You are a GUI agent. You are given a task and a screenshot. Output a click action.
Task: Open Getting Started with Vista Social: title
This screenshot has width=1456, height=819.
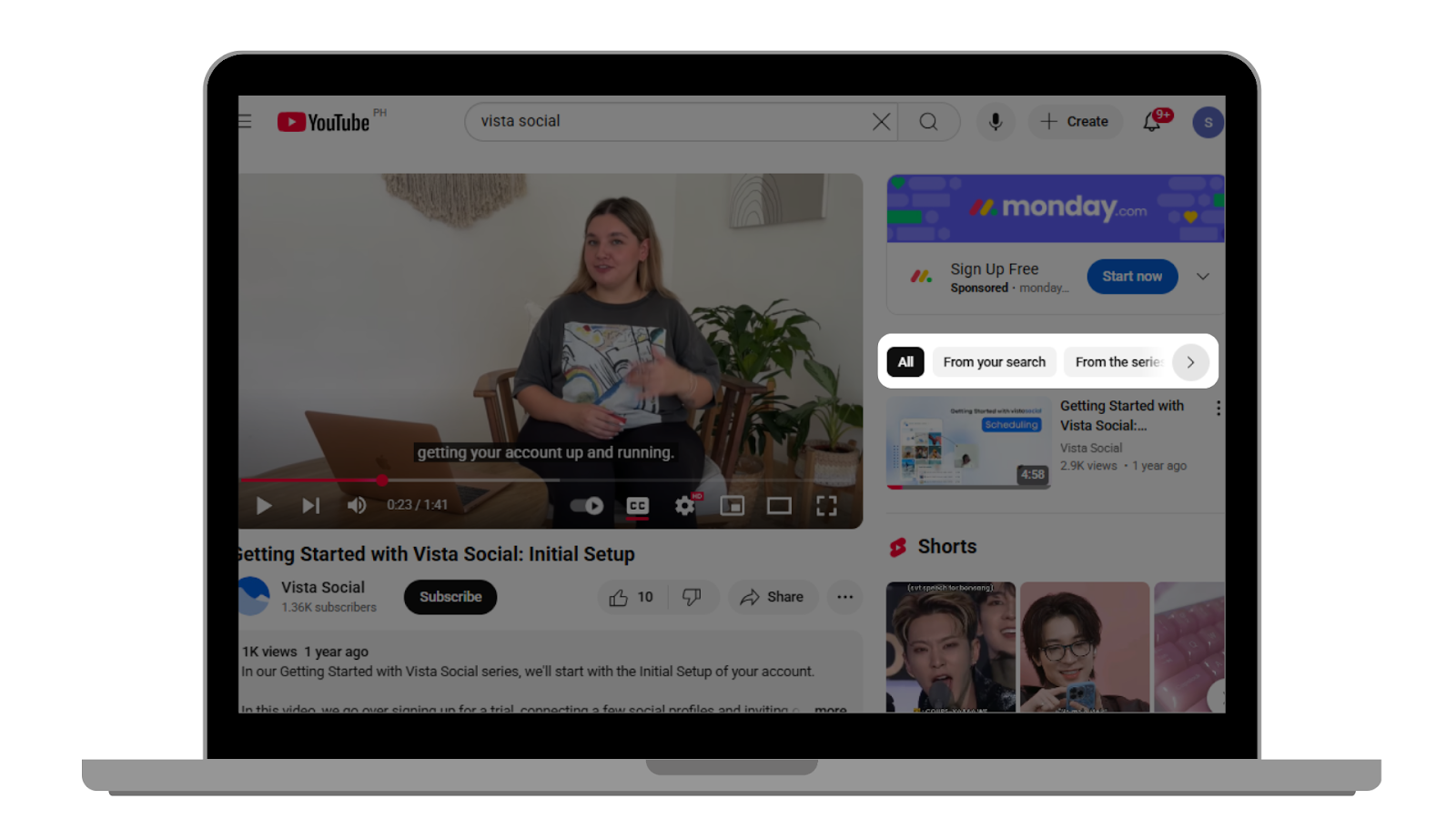1122,415
